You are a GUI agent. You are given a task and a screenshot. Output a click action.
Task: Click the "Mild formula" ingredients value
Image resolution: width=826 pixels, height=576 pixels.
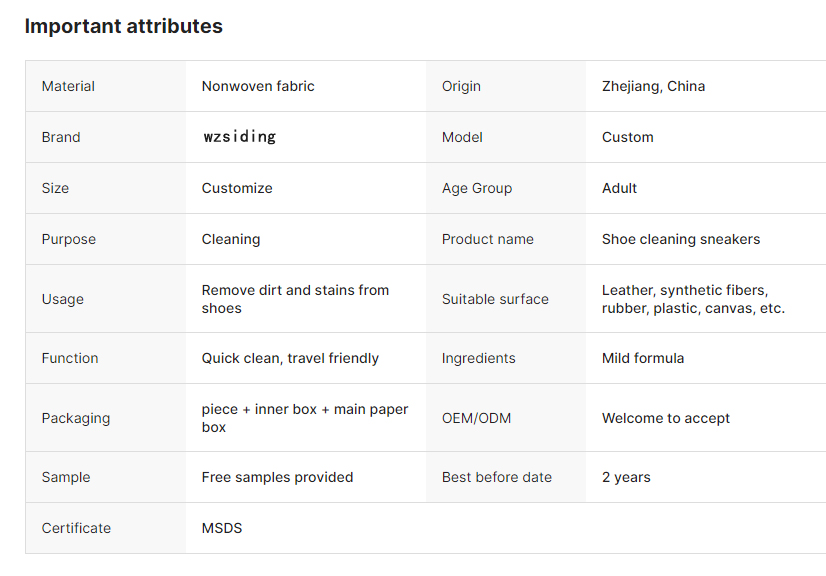pyautogui.click(x=643, y=358)
